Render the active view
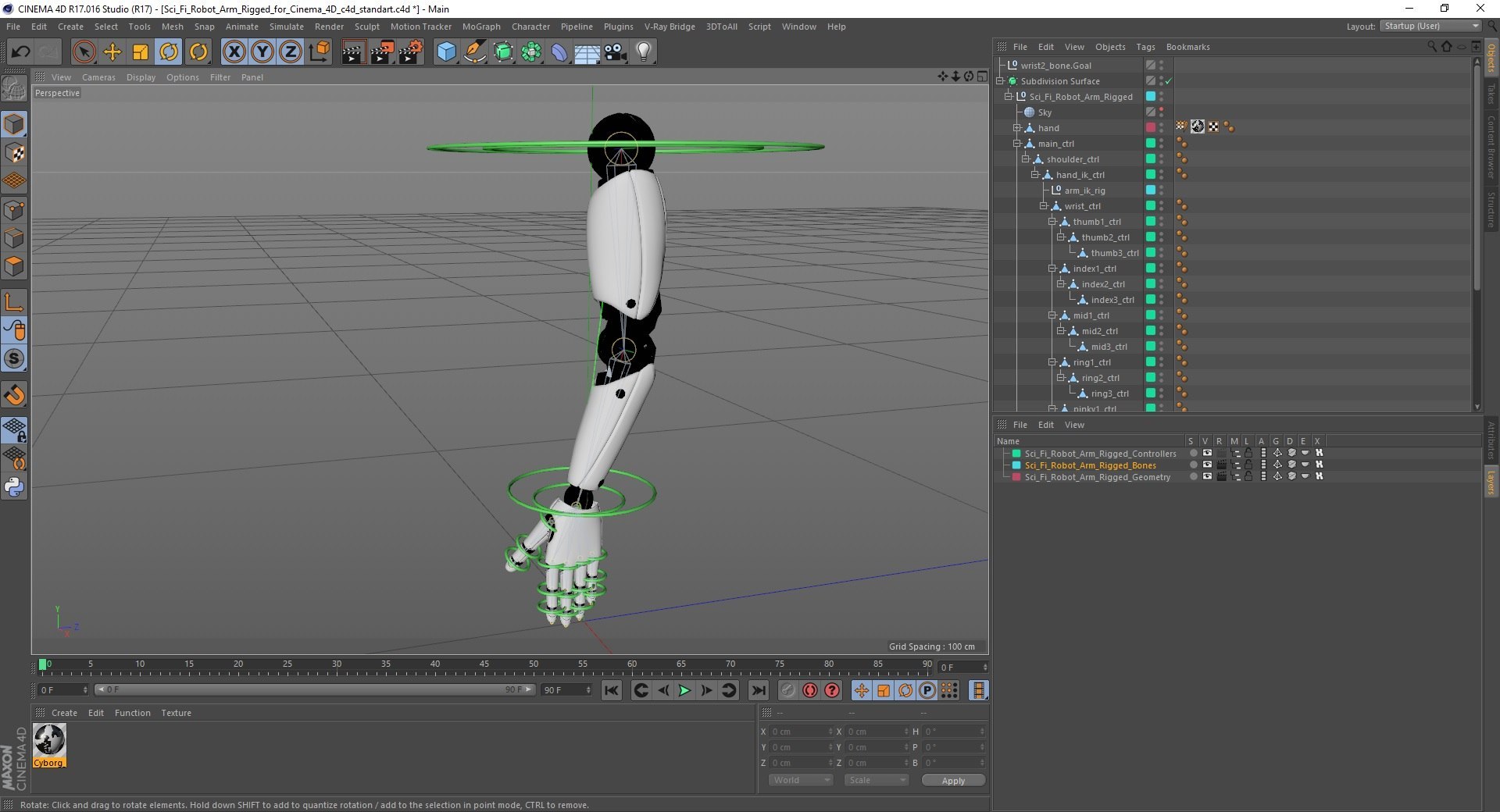This screenshot has height=812, width=1500. pyautogui.click(x=353, y=52)
